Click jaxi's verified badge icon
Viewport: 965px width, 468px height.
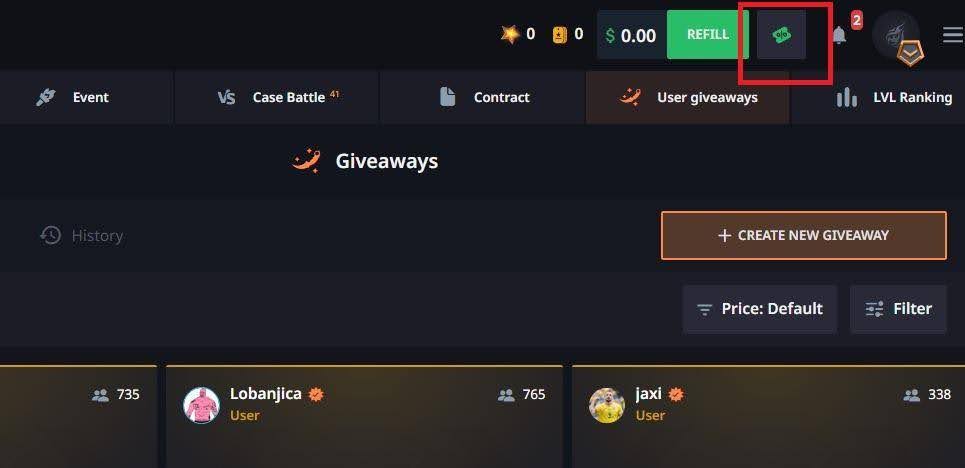coord(676,394)
